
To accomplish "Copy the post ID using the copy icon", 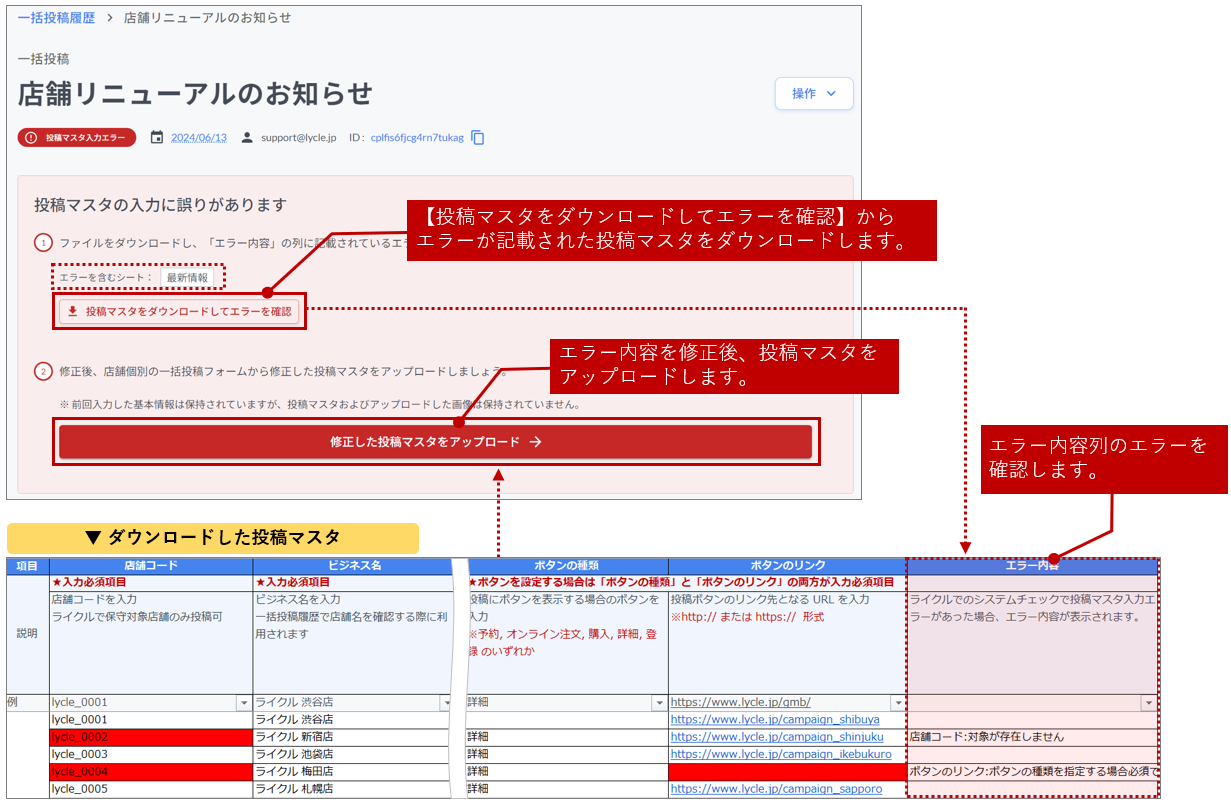I will click(478, 137).
